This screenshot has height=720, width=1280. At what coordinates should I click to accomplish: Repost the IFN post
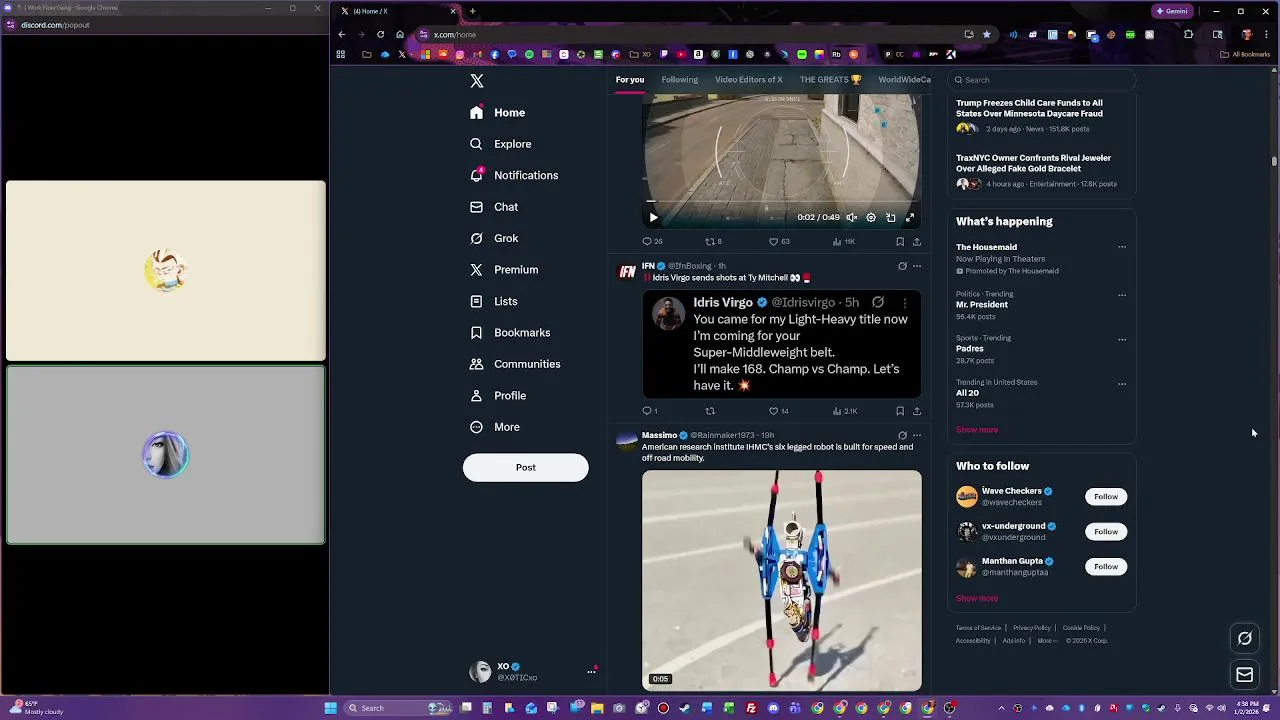(710, 411)
